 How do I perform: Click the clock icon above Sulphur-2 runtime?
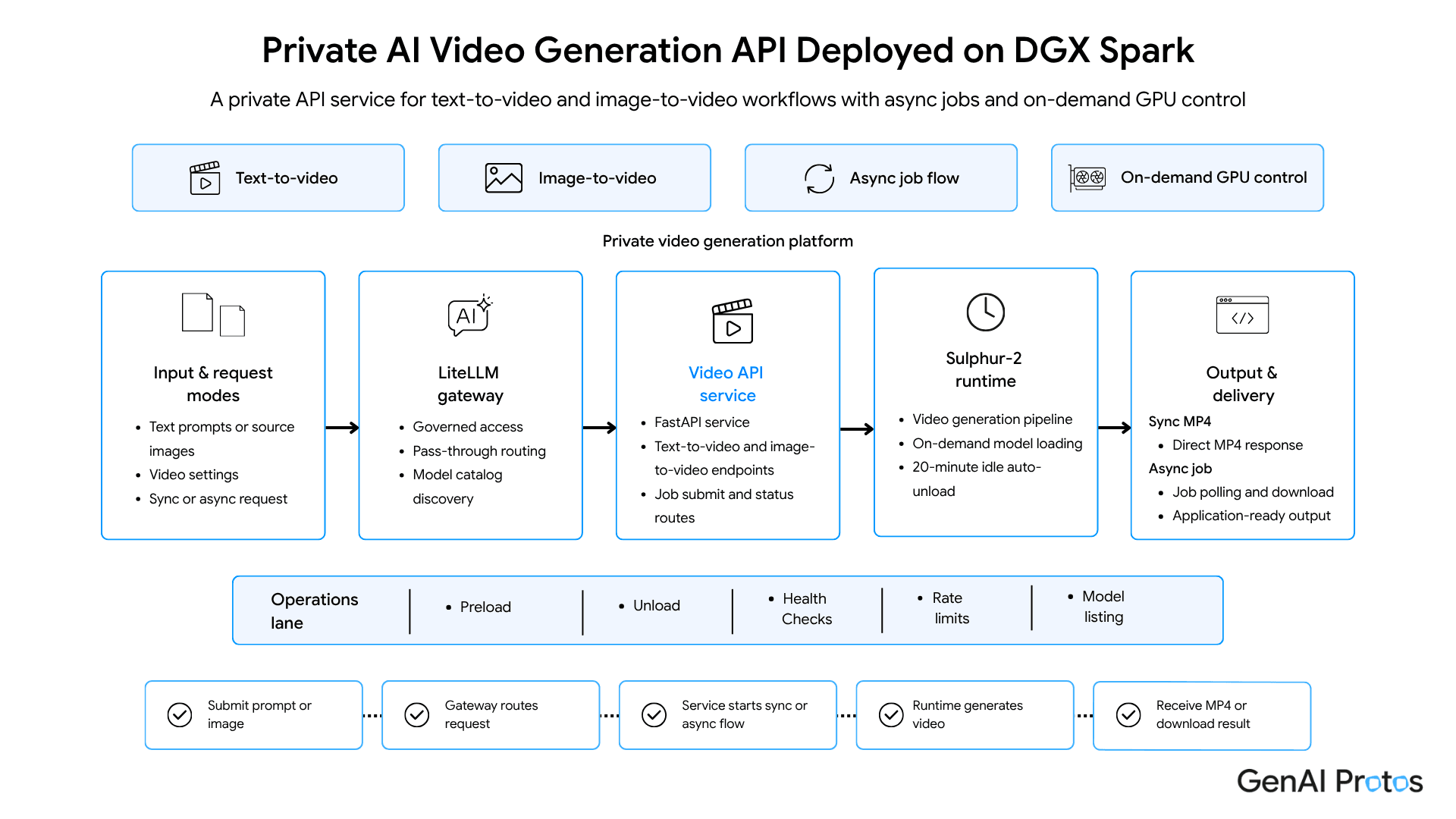[985, 312]
